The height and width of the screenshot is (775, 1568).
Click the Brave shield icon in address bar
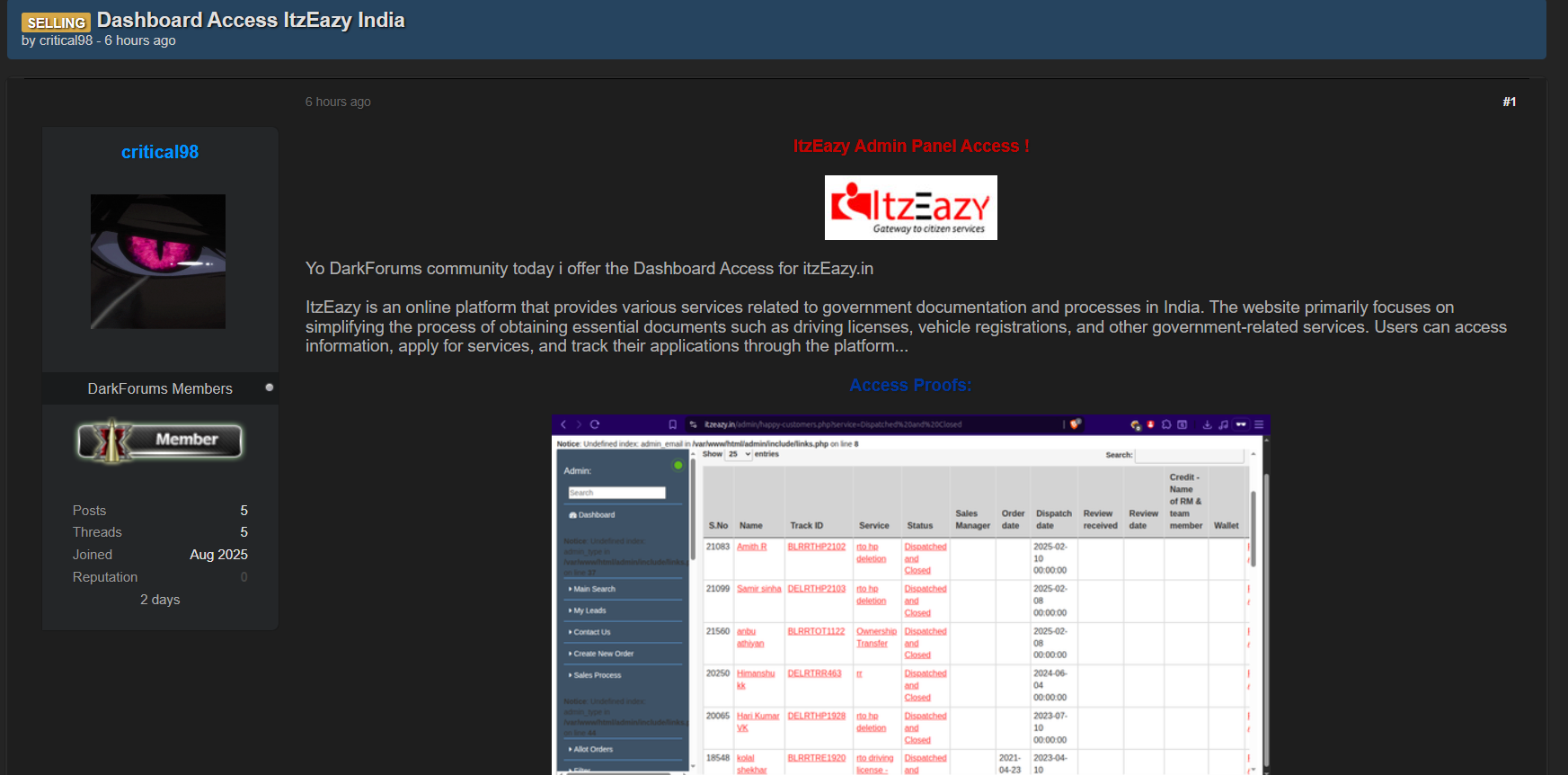point(1076,424)
